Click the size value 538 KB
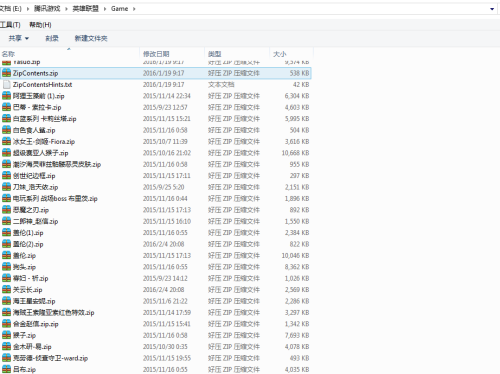This screenshot has width=500, height=374. click(299, 73)
